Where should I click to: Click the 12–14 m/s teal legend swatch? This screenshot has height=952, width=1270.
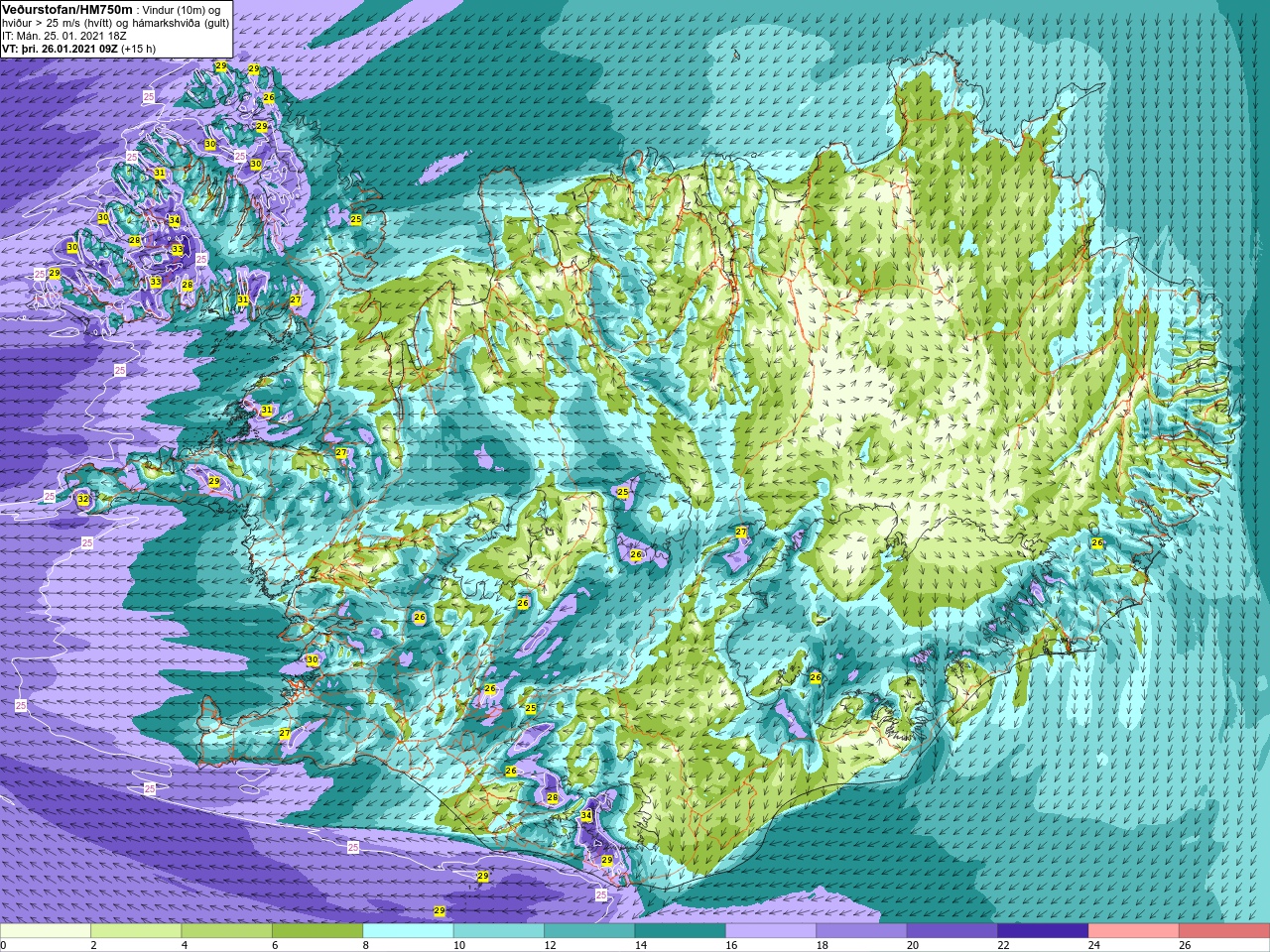tap(589, 931)
